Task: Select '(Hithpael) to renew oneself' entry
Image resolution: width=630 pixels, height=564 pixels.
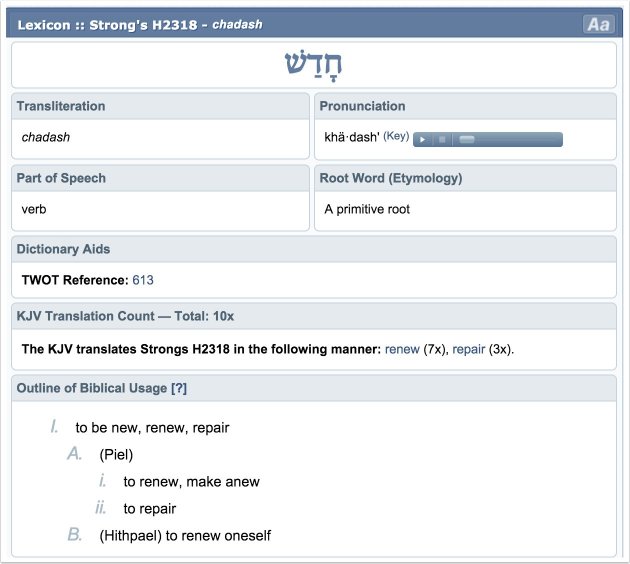Action: tap(185, 535)
